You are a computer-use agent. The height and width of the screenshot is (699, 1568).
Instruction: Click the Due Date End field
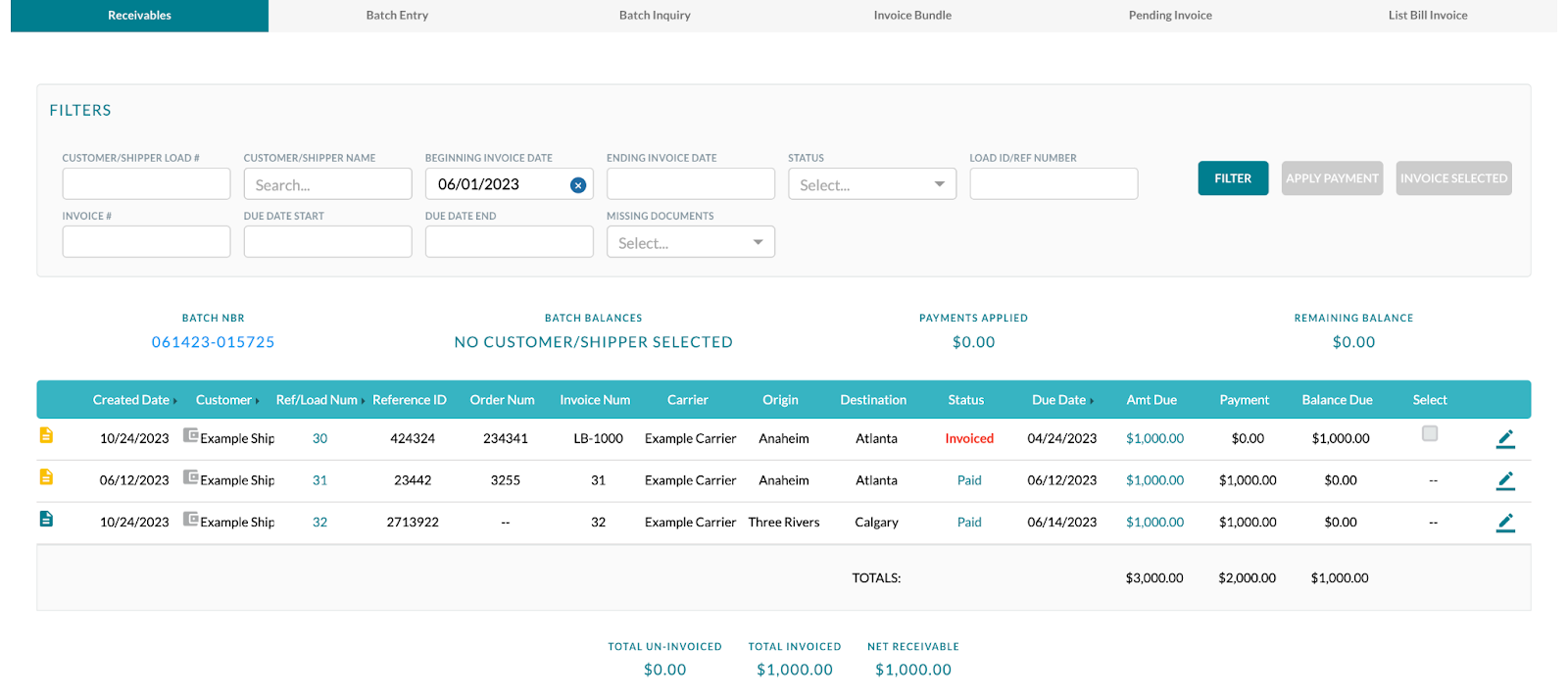[x=510, y=242]
